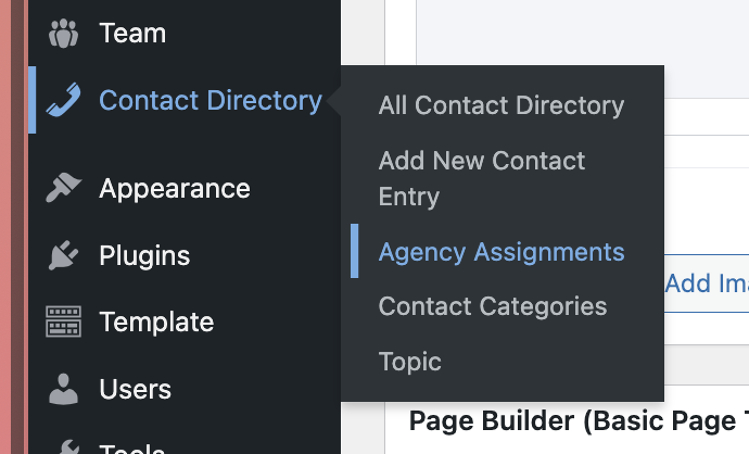The image size is (749, 454).
Task: Go to the Appearance menu label
Action: click(174, 188)
